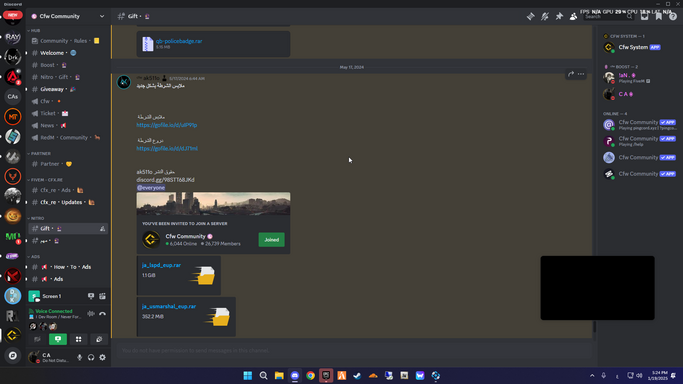Open the CAs server icon
The height and width of the screenshot is (384, 683).
click(13, 97)
